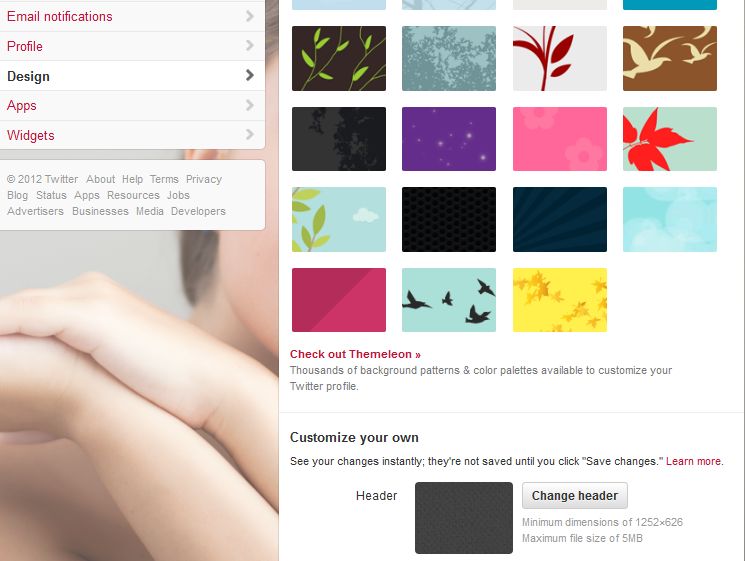Pick the teal theme with black birds

[x=449, y=300]
